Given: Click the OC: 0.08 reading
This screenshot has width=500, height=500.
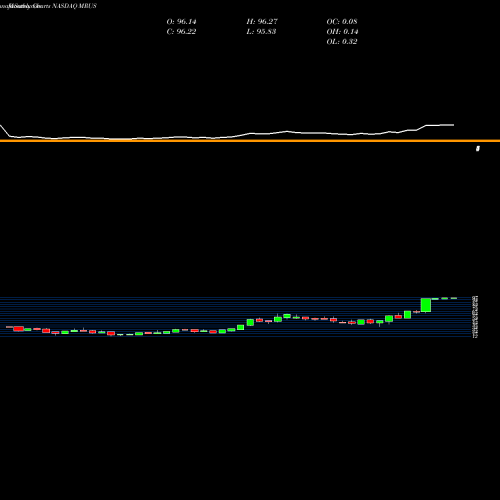Looking at the screenshot, I should [x=342, y=22].
